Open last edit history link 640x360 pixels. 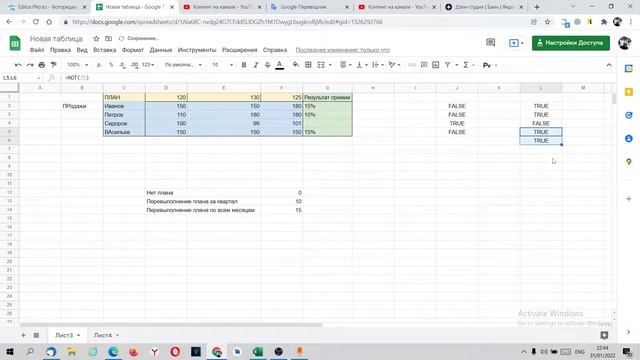(x=342, y=50)
